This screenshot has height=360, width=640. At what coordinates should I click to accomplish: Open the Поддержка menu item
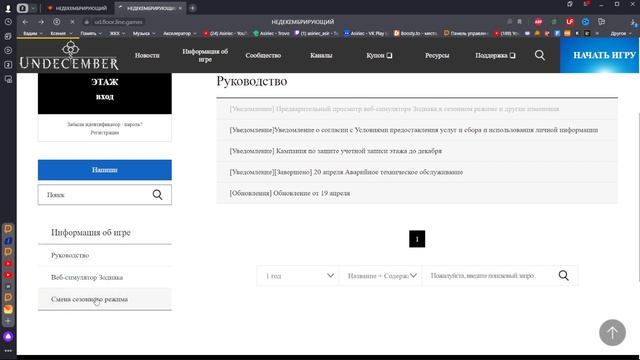(x=495, y=55)
